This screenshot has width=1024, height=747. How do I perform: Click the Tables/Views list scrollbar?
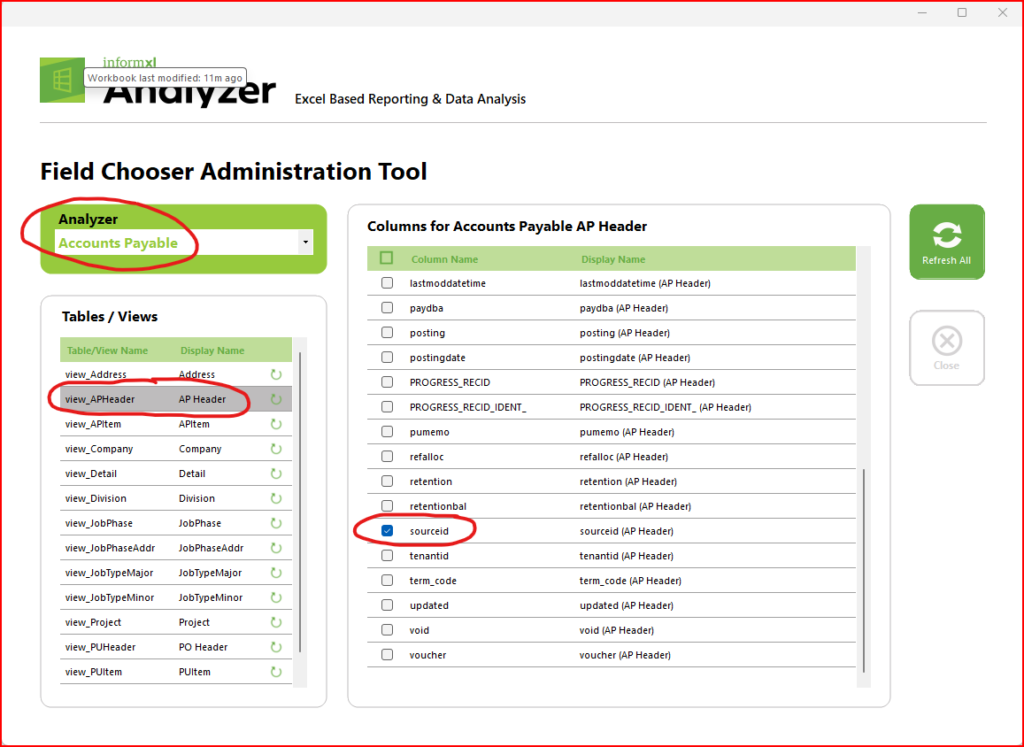click(x=300, y=501)
